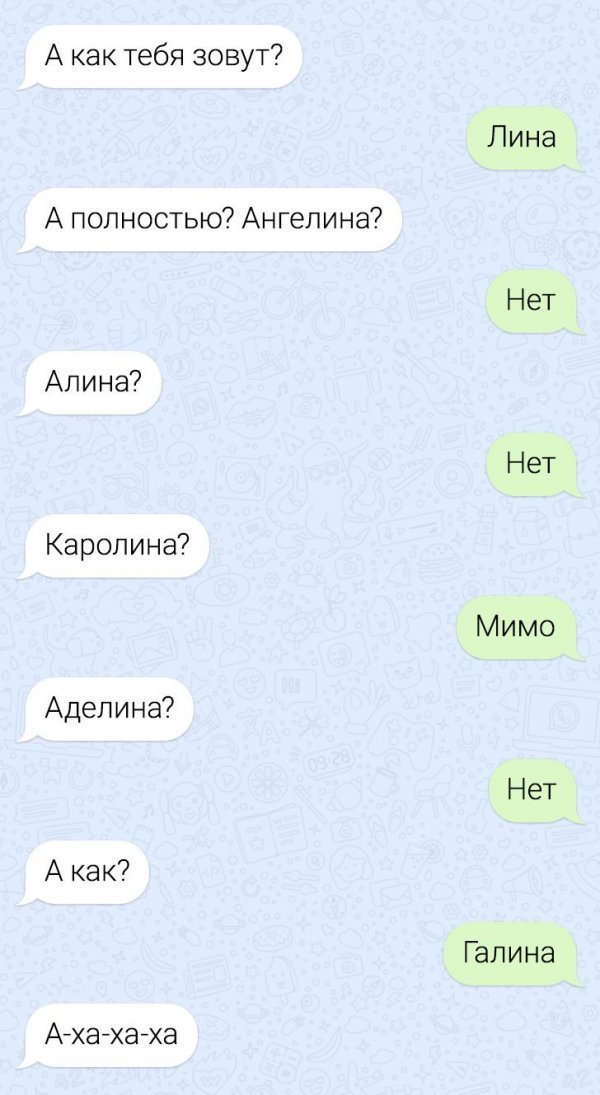Tap the green 'Лина' reply bubble
The width and height of the screenshot is (600, 1095).
tap(522, 138)
